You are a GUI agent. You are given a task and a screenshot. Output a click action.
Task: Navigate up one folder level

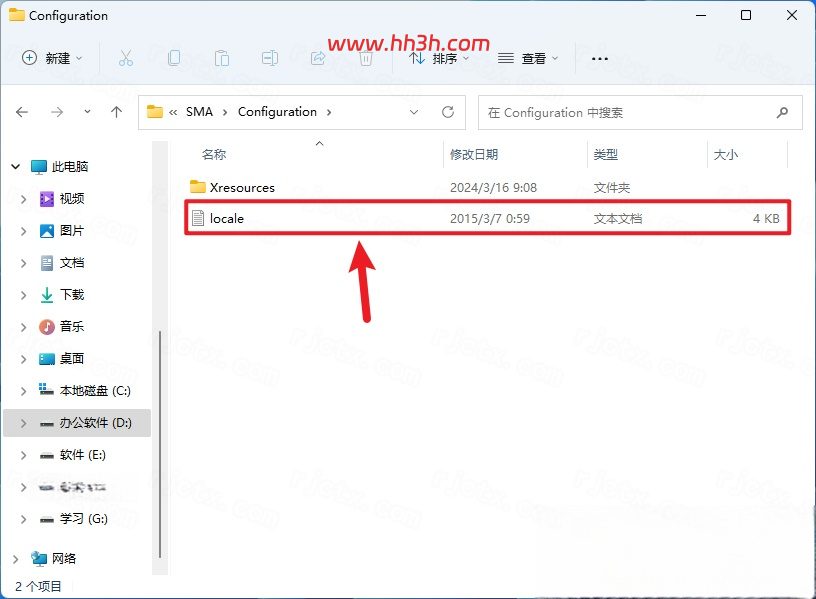117,112
